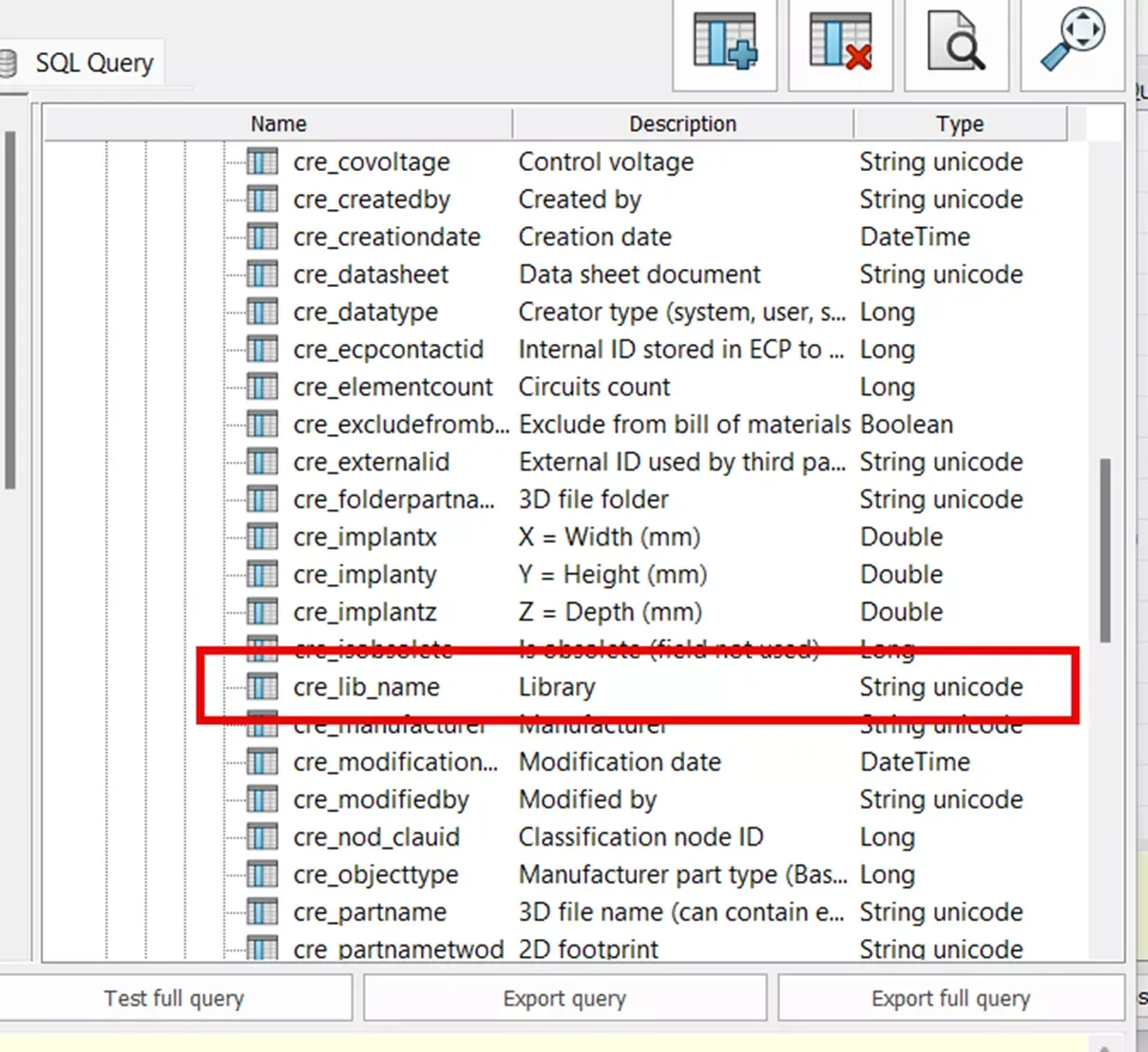Select the cre_externalid field

371,462
